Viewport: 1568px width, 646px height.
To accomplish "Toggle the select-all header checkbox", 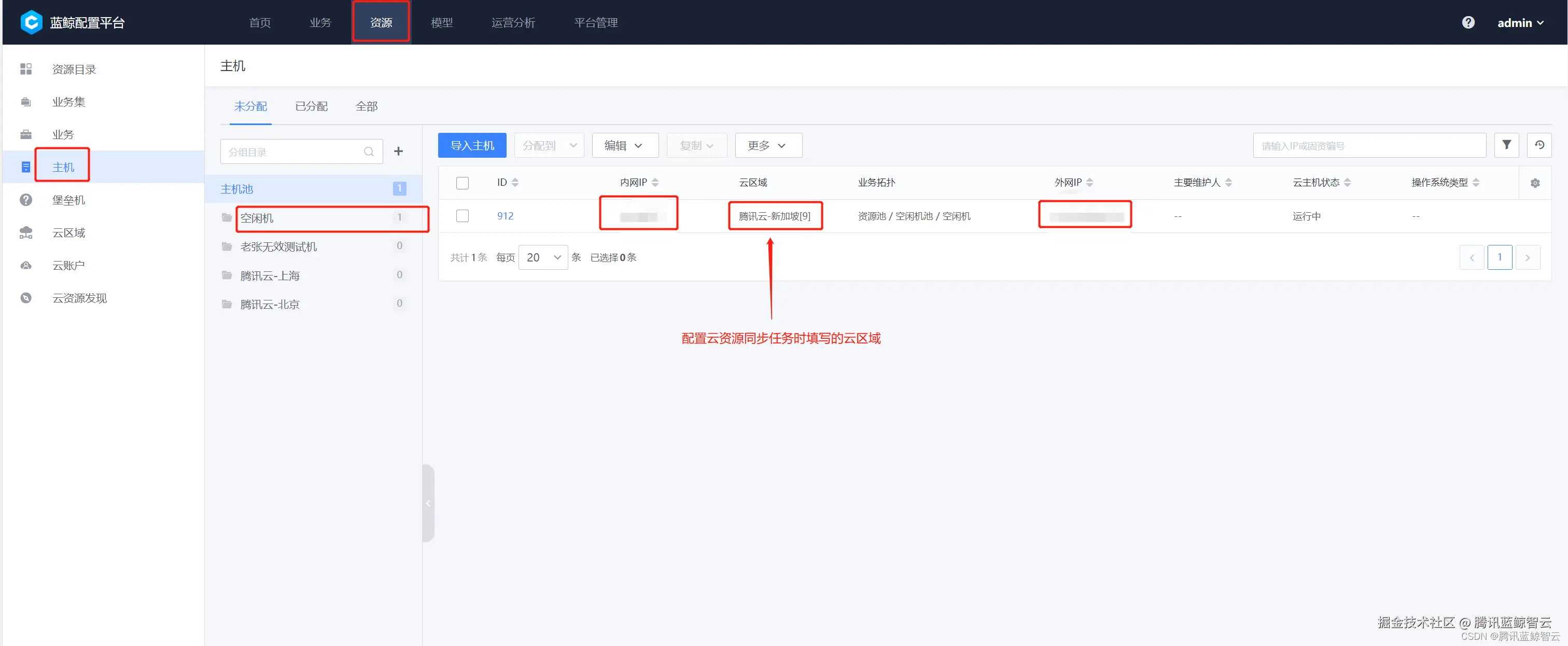I will pyautogui.click(x=462, y=183).
